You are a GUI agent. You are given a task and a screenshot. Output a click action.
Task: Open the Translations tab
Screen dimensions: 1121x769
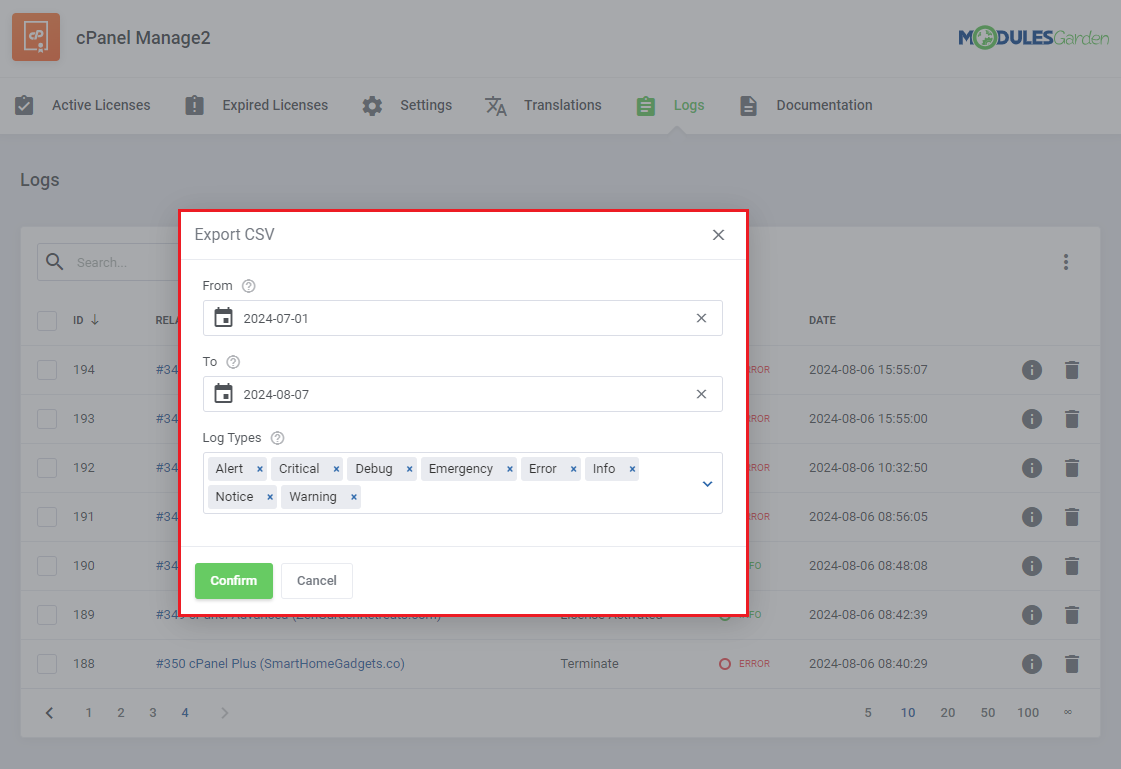(543, 105)
